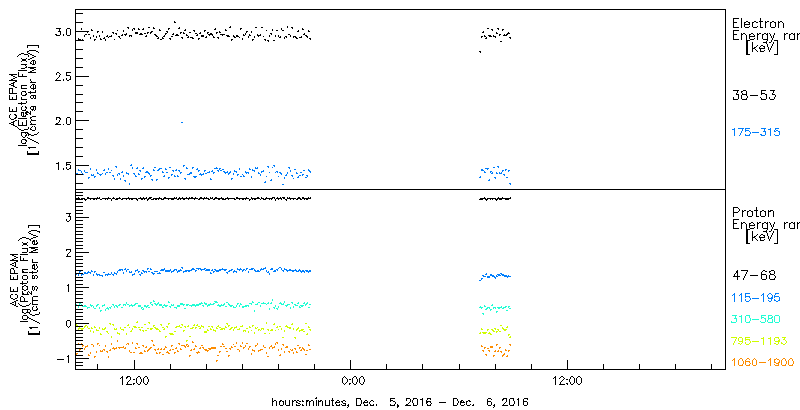Select the "38-53" electron energy label
The height and width of the screenshot is (410, 800).
pyautogui.click(x=754, y=95)
